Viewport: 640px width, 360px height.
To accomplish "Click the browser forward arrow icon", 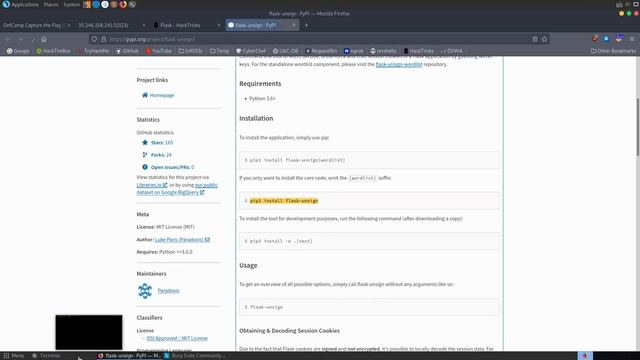I will pyautogui.click(x=20, y=39).
